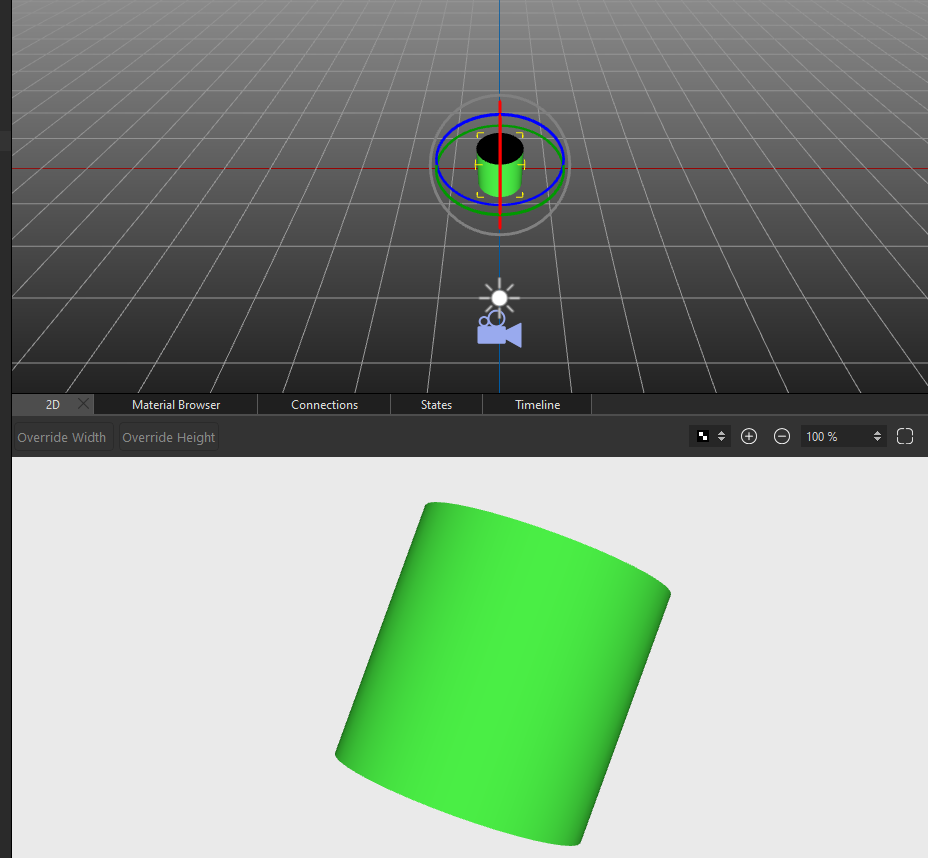Close the 2D tab

tap(83, 404)
